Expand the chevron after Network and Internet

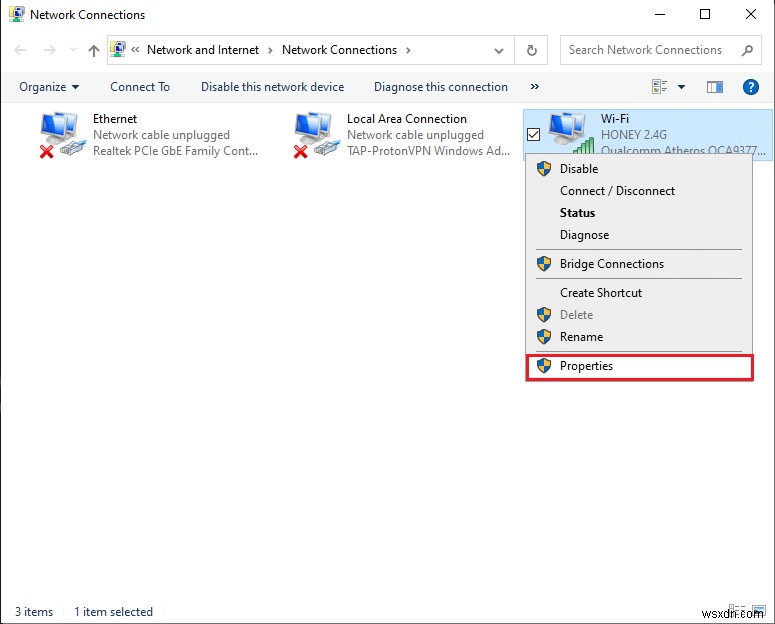tap(270, 50)
